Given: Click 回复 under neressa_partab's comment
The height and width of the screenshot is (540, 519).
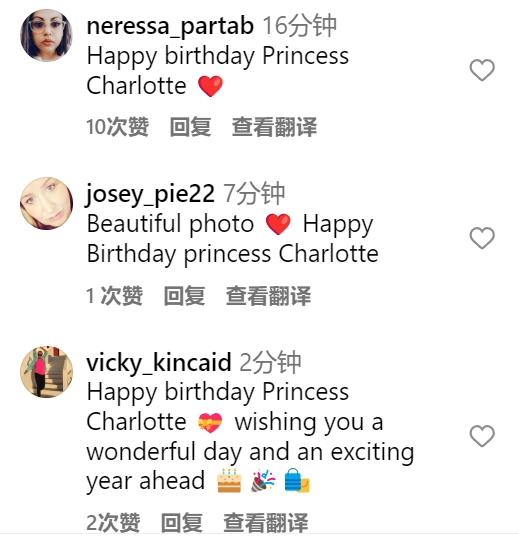Looking at the screenshot, I should coord(190,127).
